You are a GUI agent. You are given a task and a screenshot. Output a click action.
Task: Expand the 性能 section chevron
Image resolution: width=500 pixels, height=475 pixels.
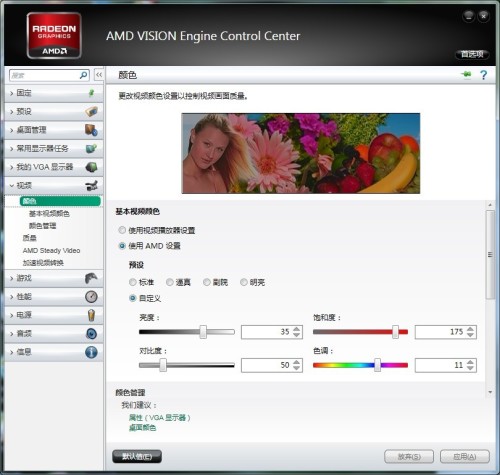12,297
